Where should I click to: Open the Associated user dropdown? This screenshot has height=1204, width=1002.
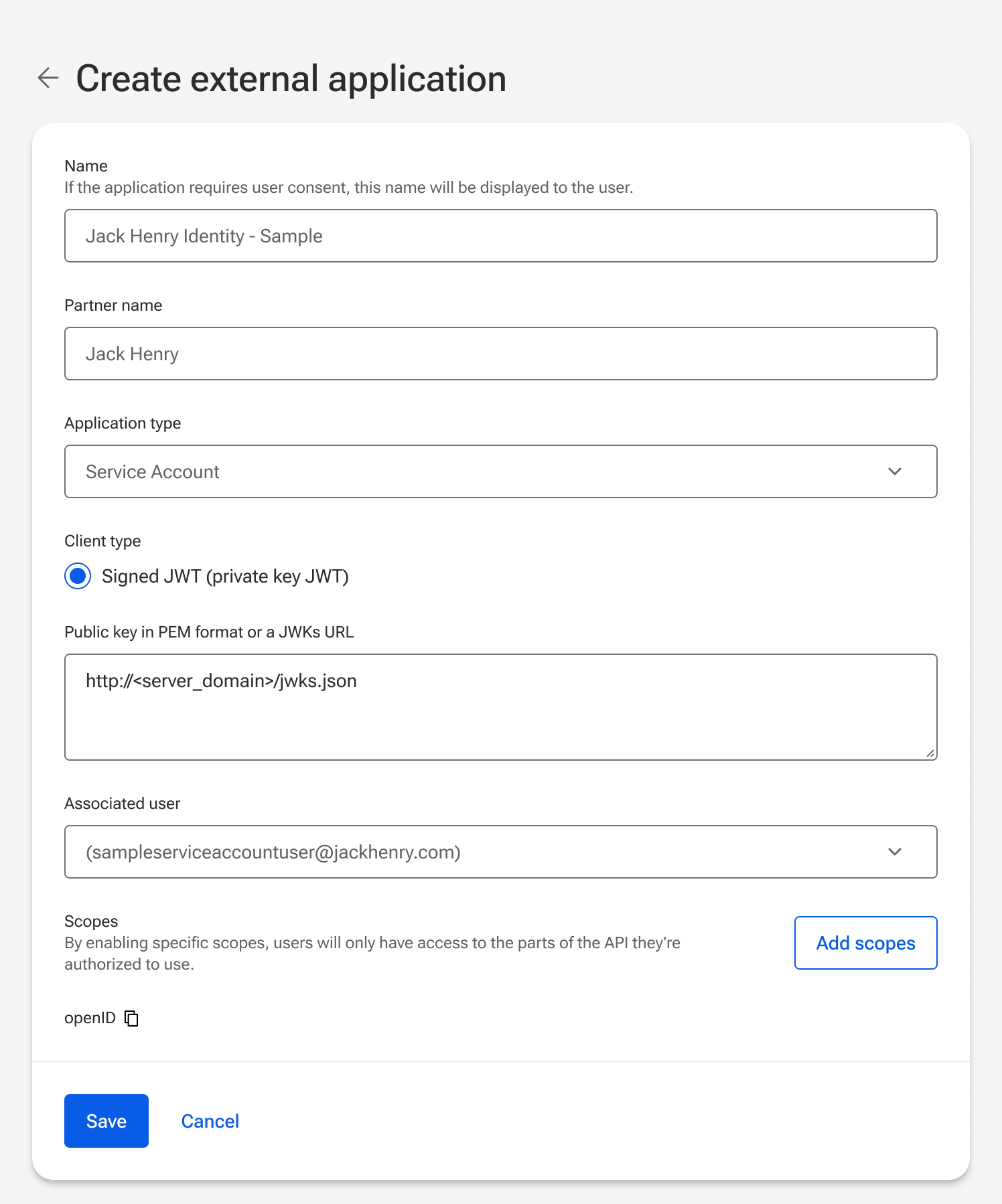click(501, 852)
